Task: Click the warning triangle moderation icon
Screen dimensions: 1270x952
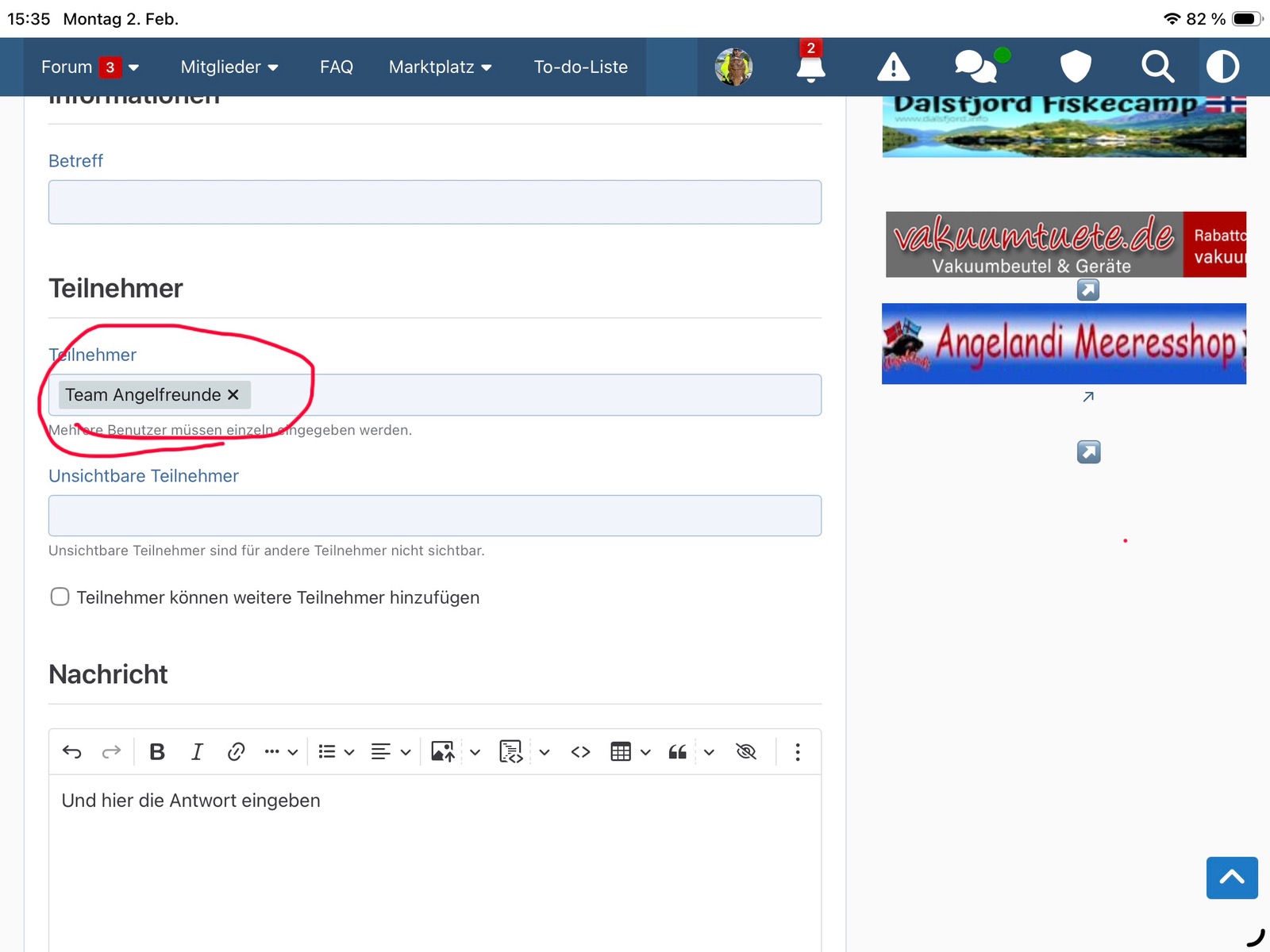Action: [893, 67]
